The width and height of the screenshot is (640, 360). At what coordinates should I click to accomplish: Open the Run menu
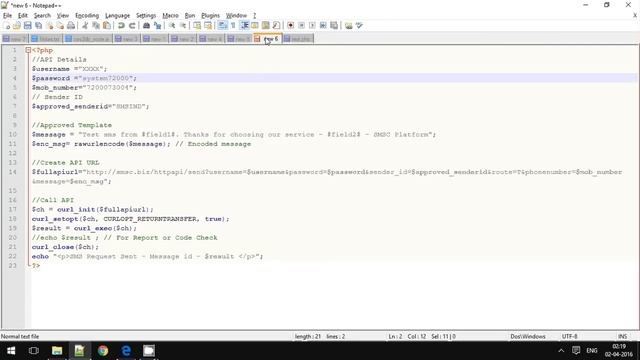[190, 16]
